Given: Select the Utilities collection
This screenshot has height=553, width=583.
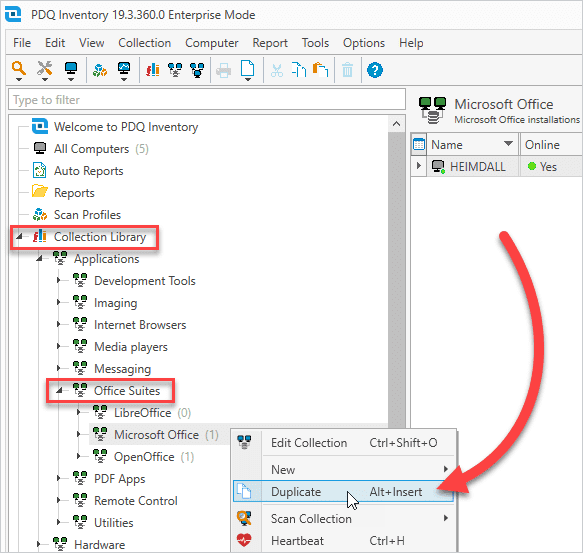Looking at the screenshot, I should point(113,523).
